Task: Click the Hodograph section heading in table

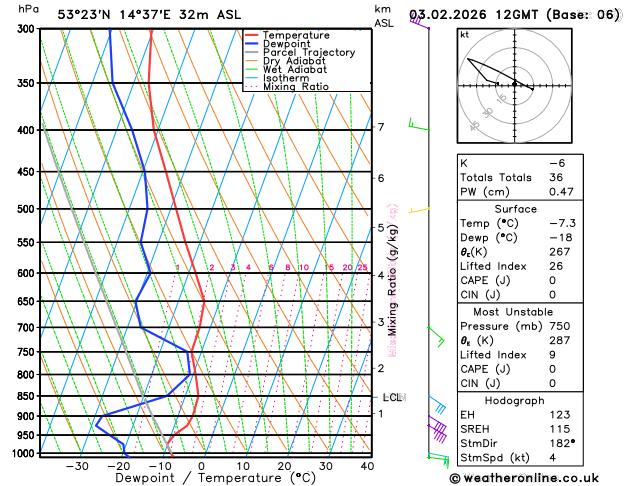Action: tap(515, 401)
